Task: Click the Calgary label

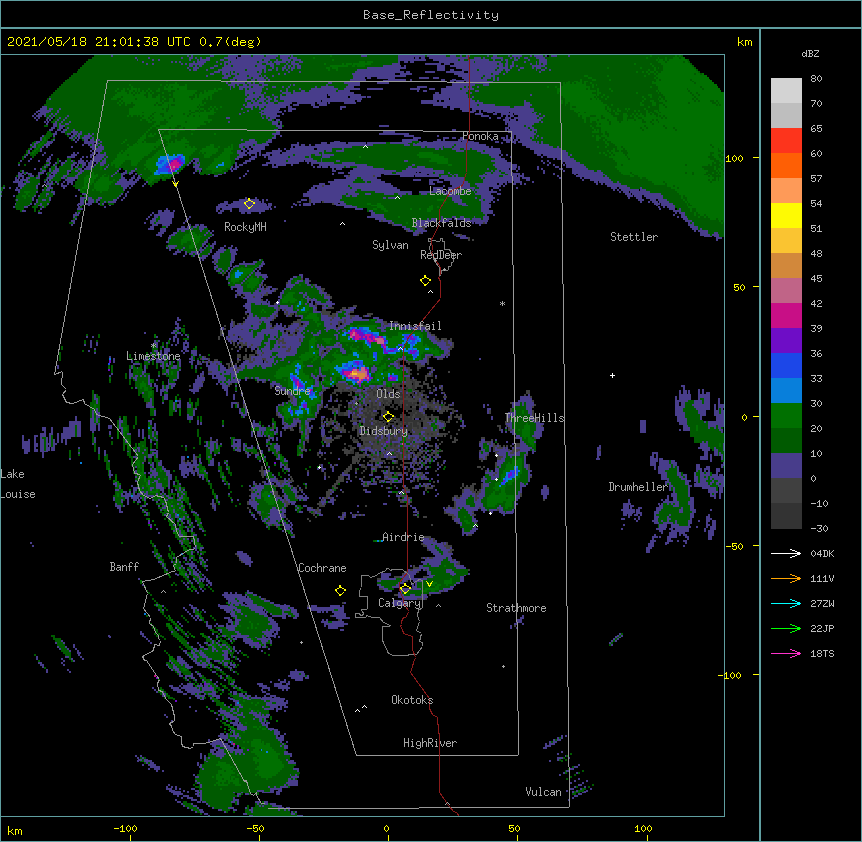Action: click(x=399, y=603)
